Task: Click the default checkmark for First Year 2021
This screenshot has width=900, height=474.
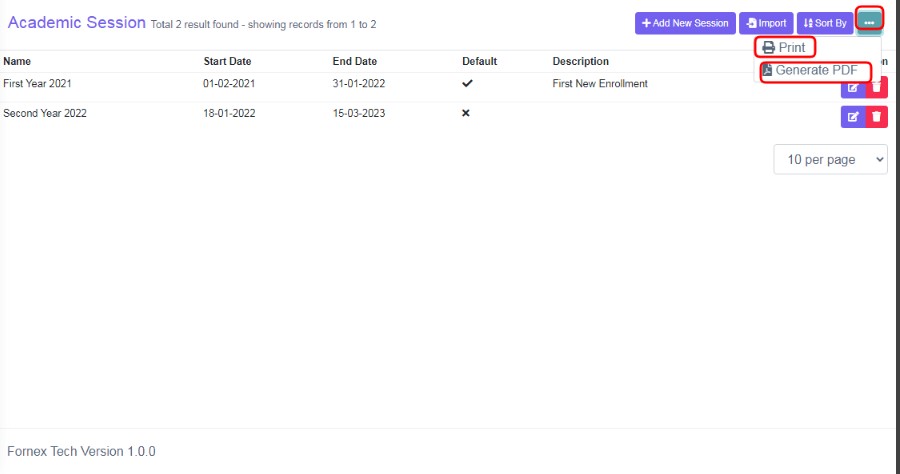Action: pyautogui.click(x=467, y=83)
